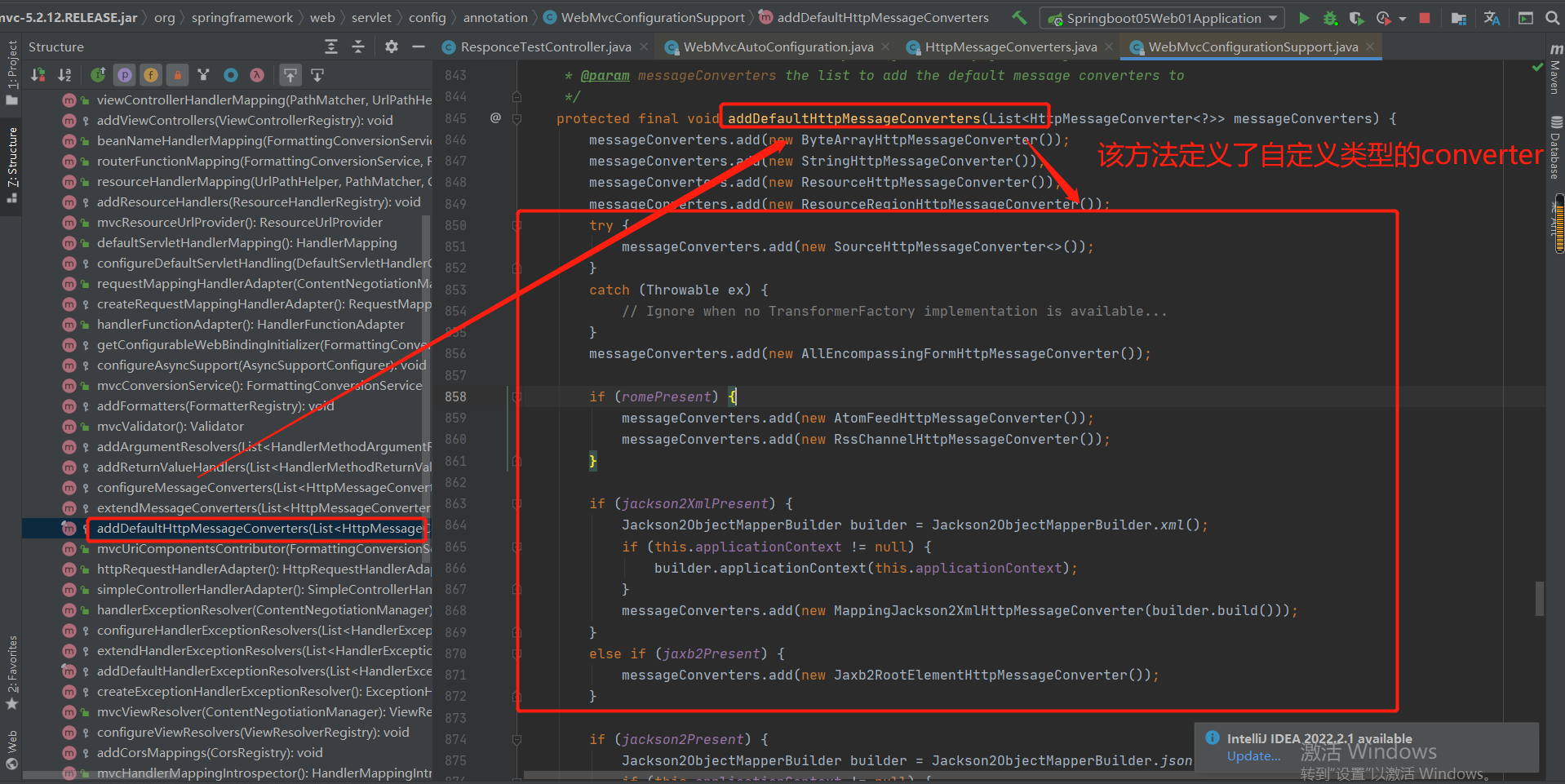
Task: Run the application with the green play icon
Action: pos(1304,18)
